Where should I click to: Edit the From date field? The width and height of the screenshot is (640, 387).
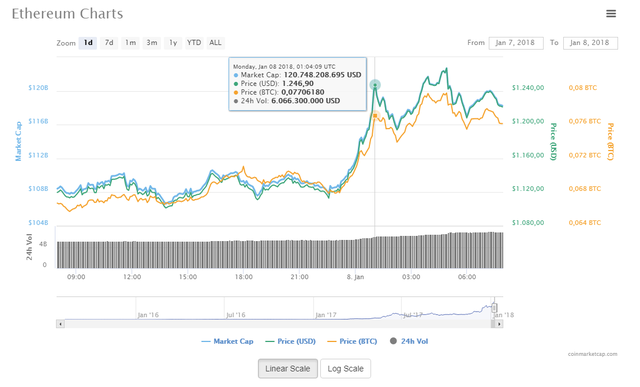click(x=516, y=43)
